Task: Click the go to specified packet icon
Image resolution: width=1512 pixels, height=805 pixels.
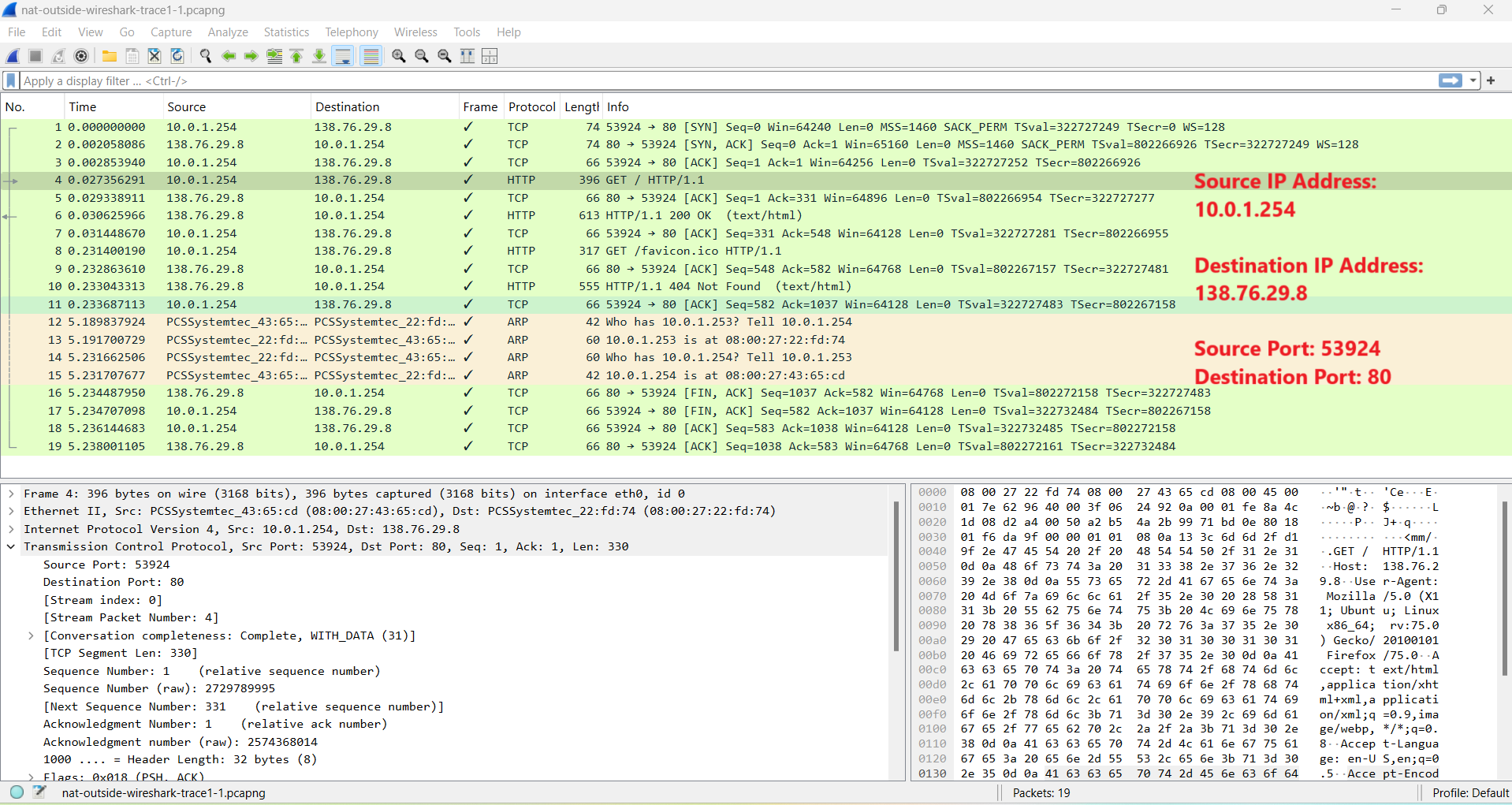Action: pos(274,56)
